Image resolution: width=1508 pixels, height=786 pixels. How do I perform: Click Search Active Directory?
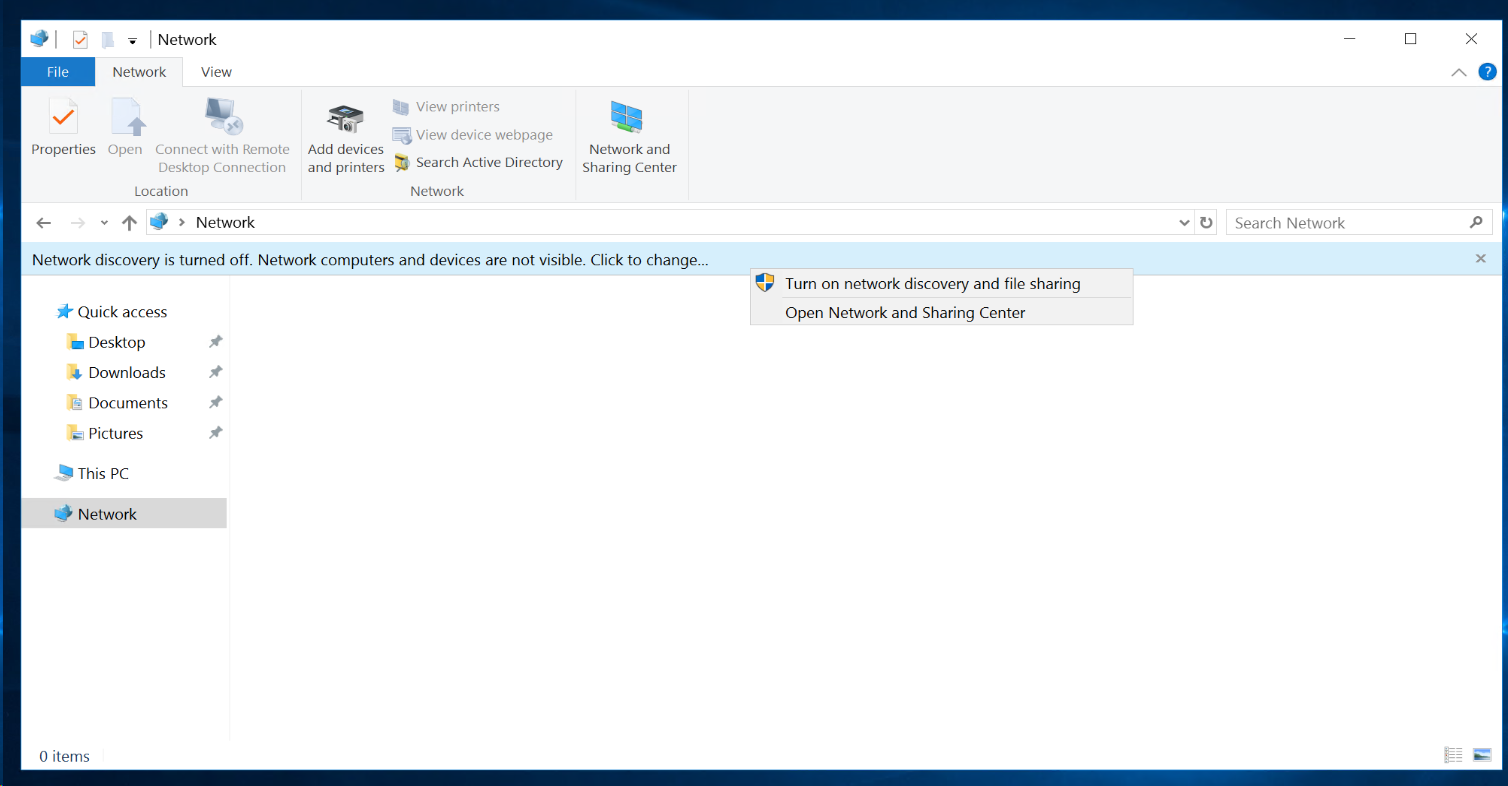coord(479,163)
